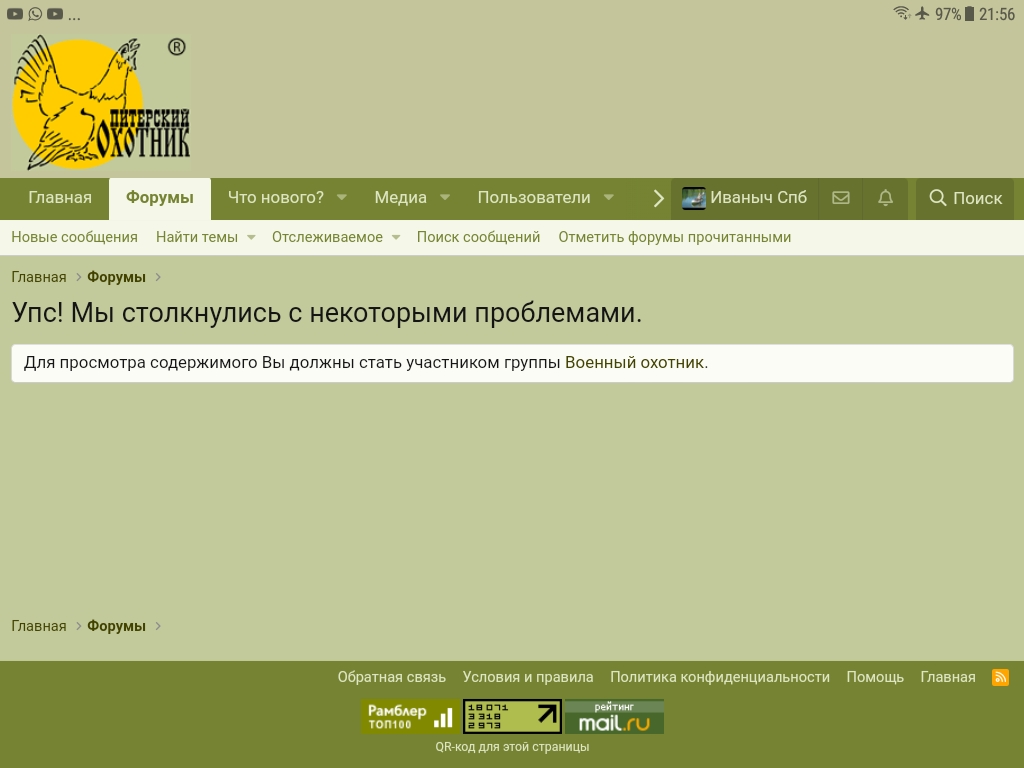Viewport: 1024px width, 768px height.
Task: Open the notifications bell icon
Action: point(885,198)
